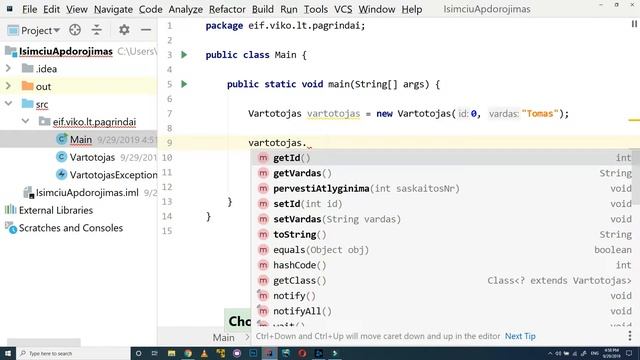Run main method from line 5 gutter
The image size is (640, 360).
tap(184, 84)
